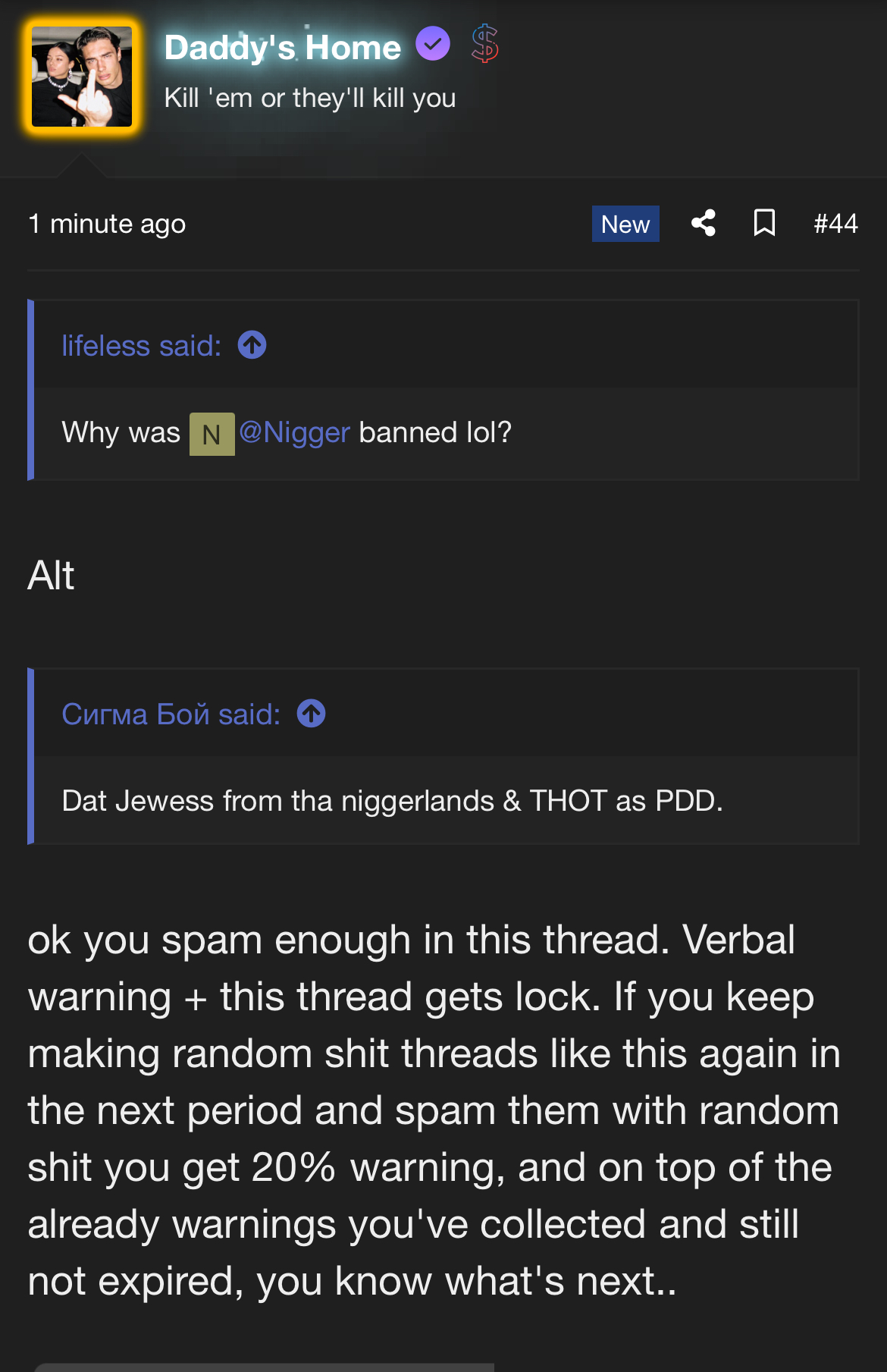Click the "Alt" reply text
The image size is (887, 1372).
coord(51,576)
